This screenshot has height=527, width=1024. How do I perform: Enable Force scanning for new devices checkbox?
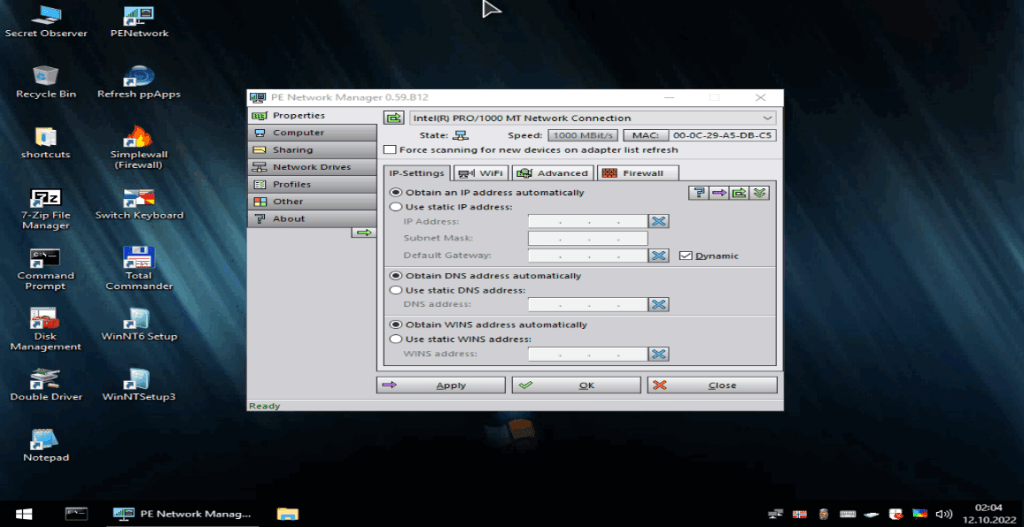[390, 150]
